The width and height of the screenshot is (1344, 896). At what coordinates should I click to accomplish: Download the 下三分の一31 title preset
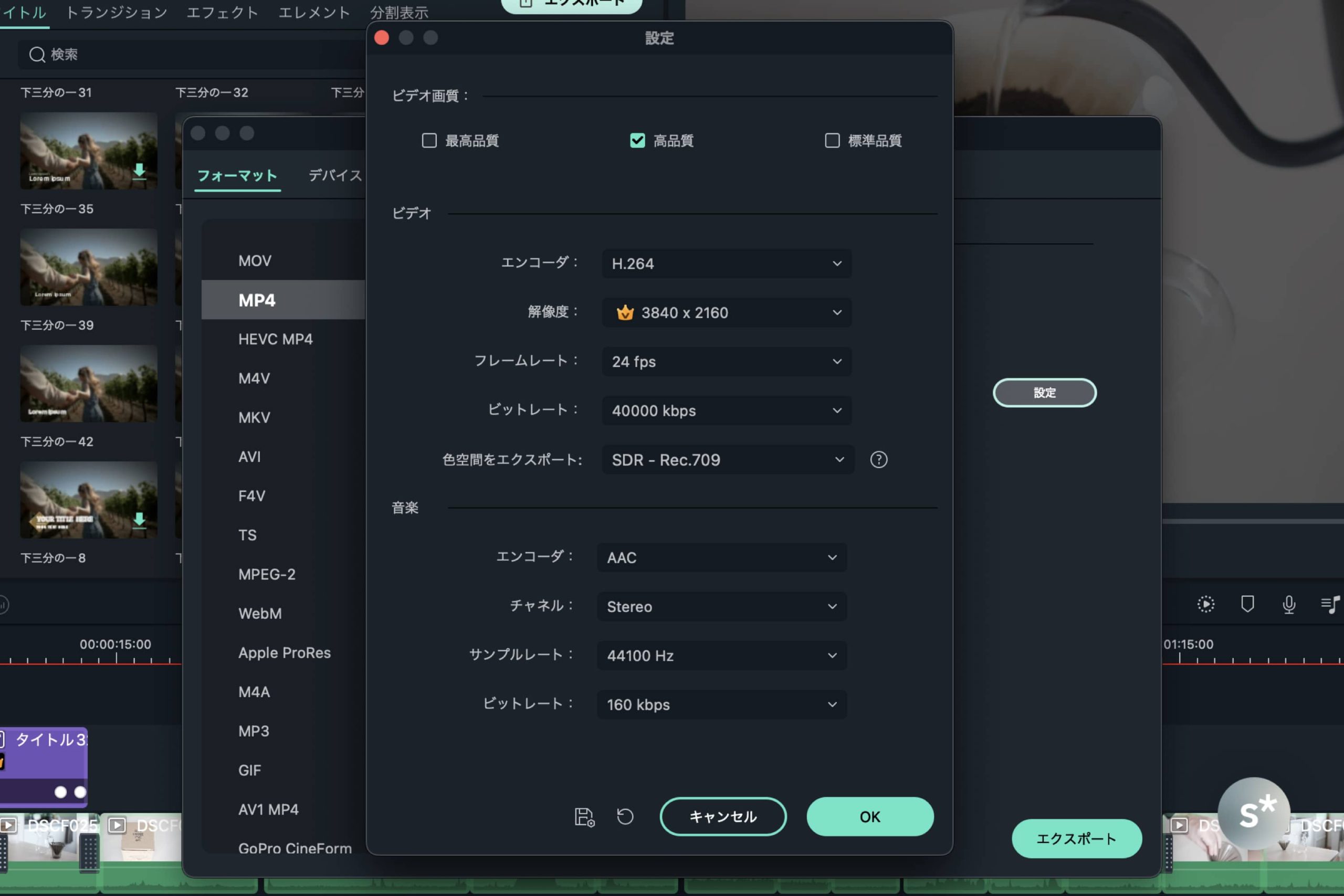(x=139, y=171)
